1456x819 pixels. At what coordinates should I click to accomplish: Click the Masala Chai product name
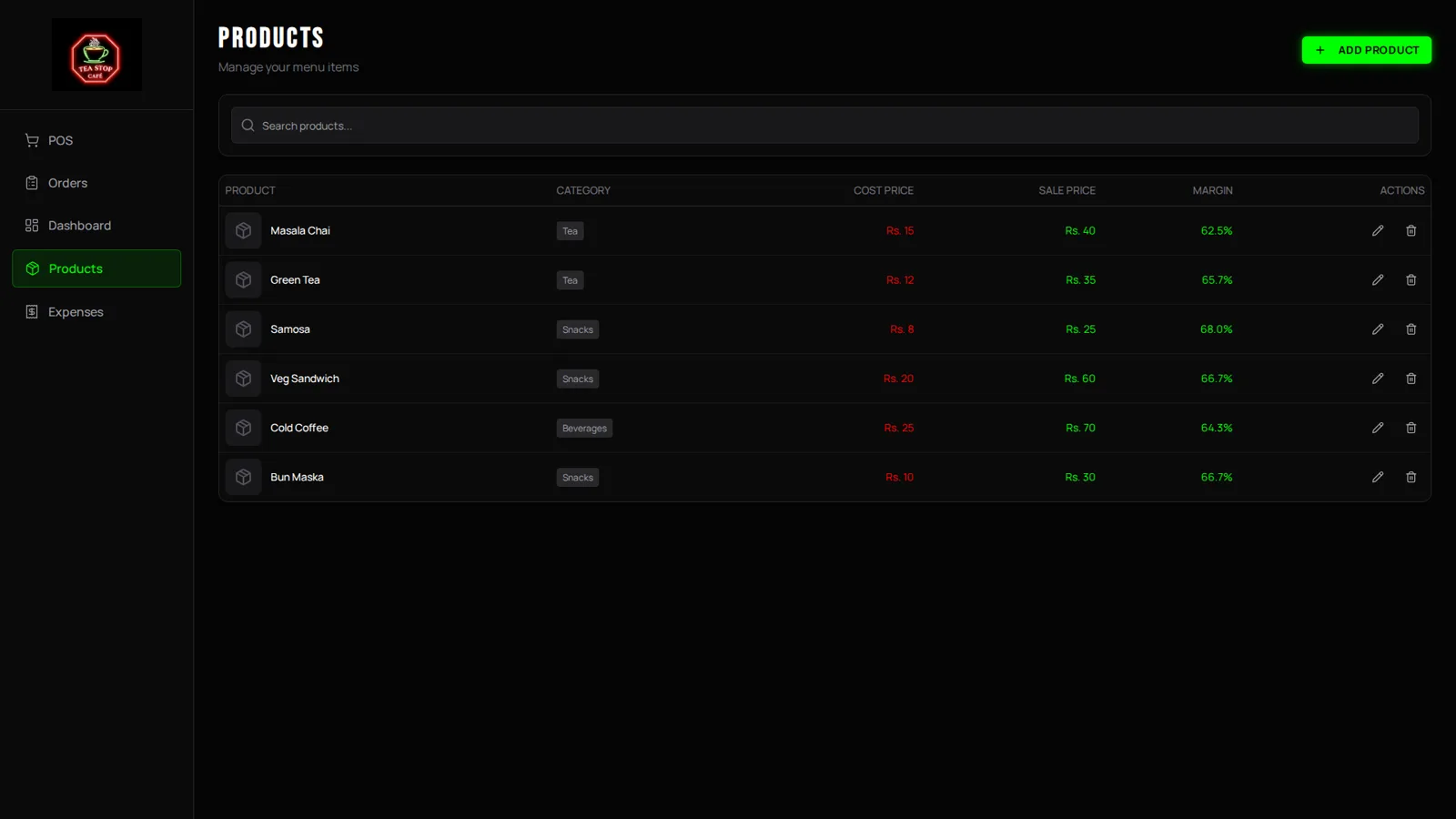[x=300, y=231]
